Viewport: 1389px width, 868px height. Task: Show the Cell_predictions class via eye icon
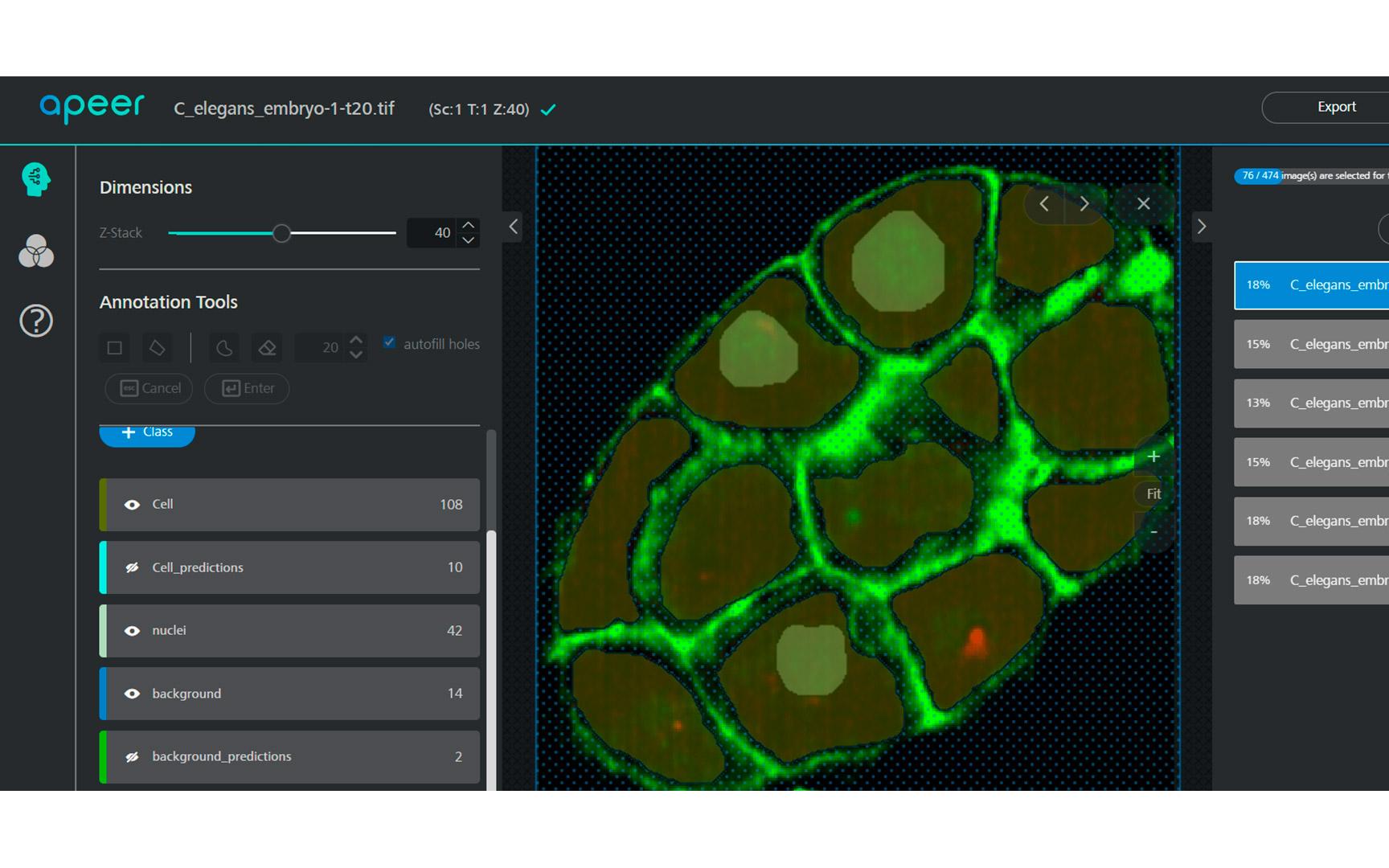coord(132,567)
